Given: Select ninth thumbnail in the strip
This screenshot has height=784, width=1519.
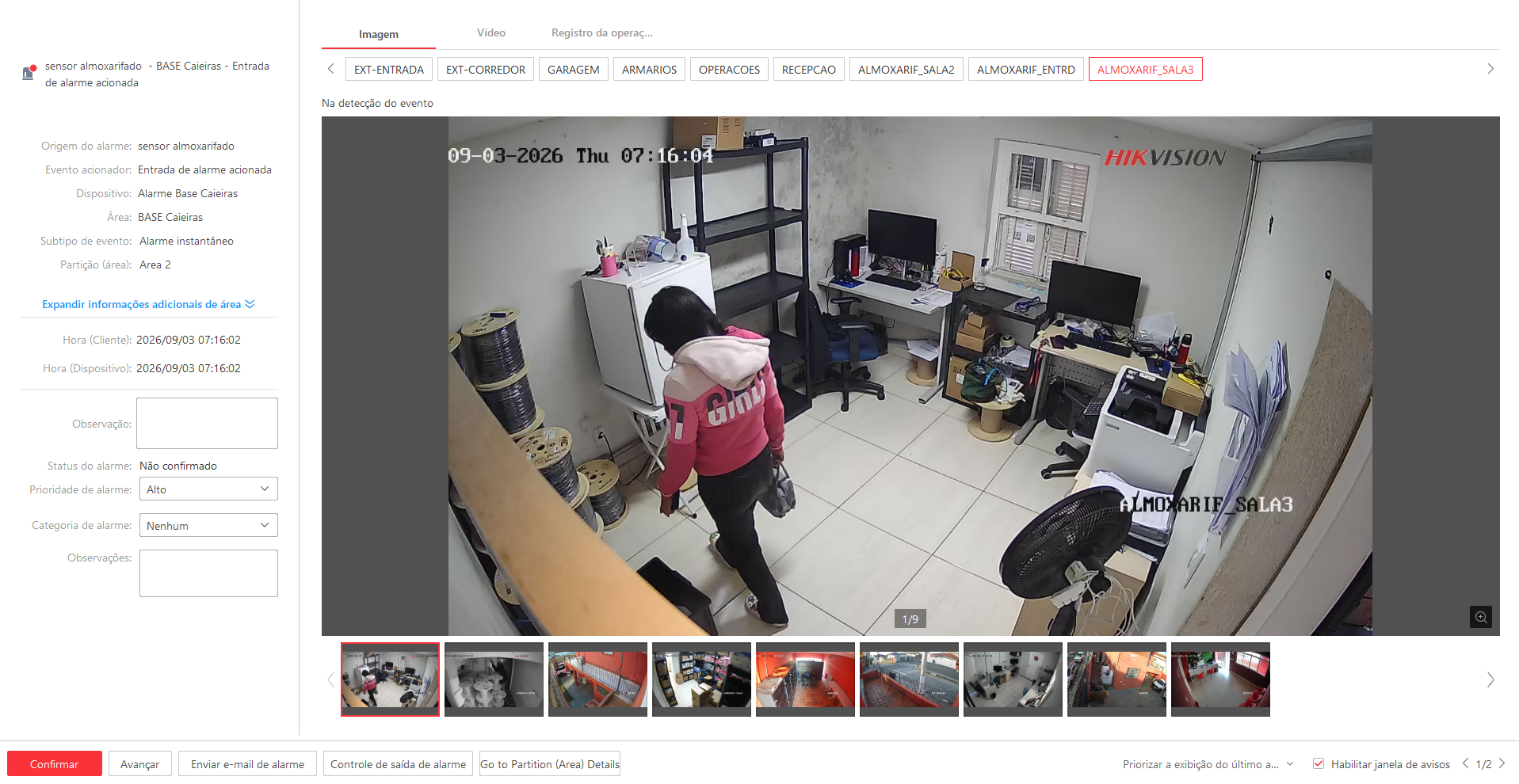Looking at the screenshot, I should tap(1220, 679).
